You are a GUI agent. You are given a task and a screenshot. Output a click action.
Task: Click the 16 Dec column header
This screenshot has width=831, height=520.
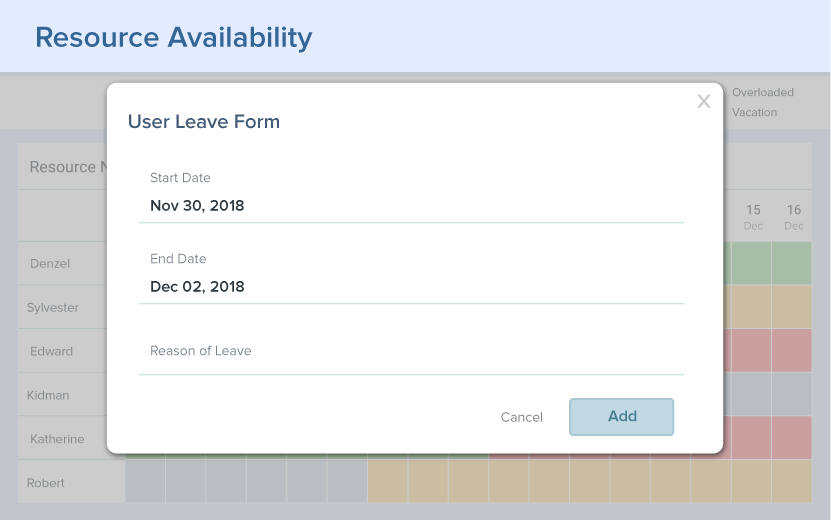[x=793, y=216]
